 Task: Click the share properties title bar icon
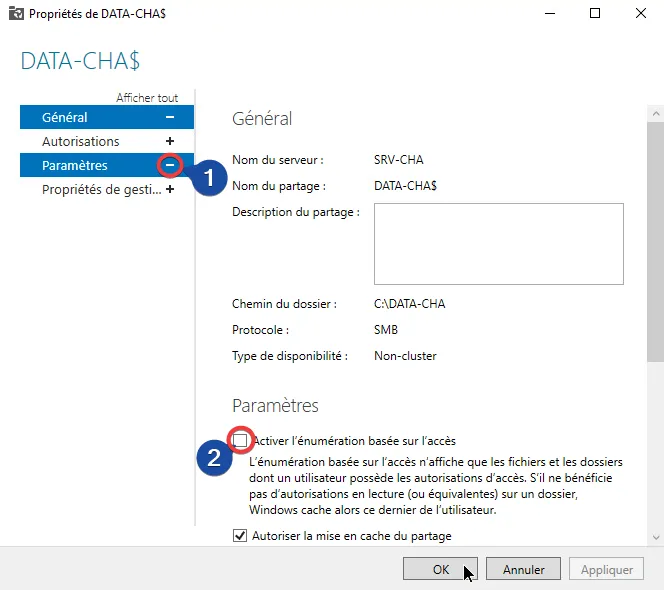(13, 14)
